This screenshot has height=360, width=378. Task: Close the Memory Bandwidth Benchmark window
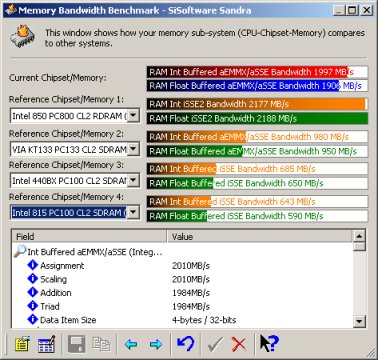[x=366, y=10]
